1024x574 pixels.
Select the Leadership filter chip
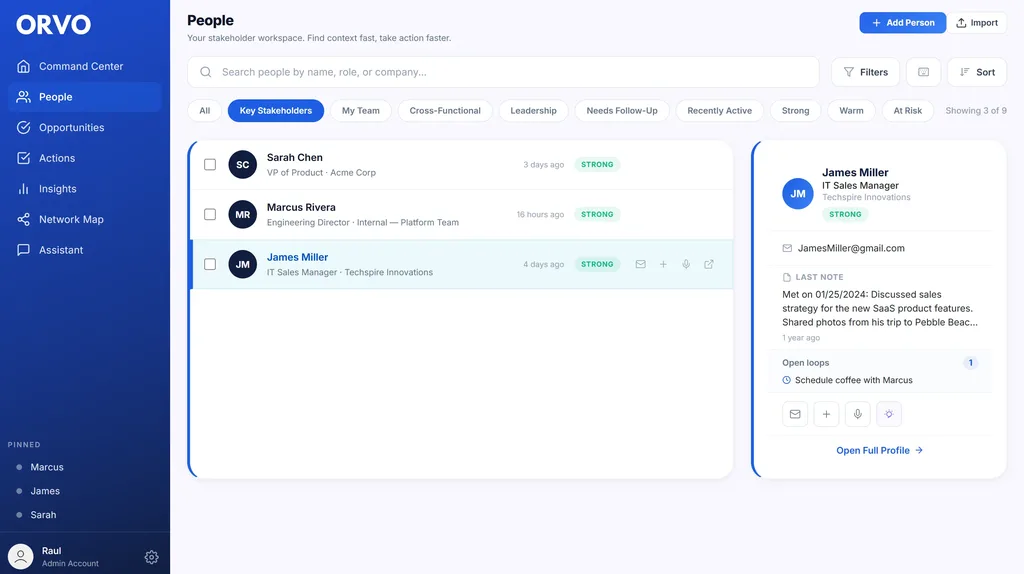tap(534, 110)
